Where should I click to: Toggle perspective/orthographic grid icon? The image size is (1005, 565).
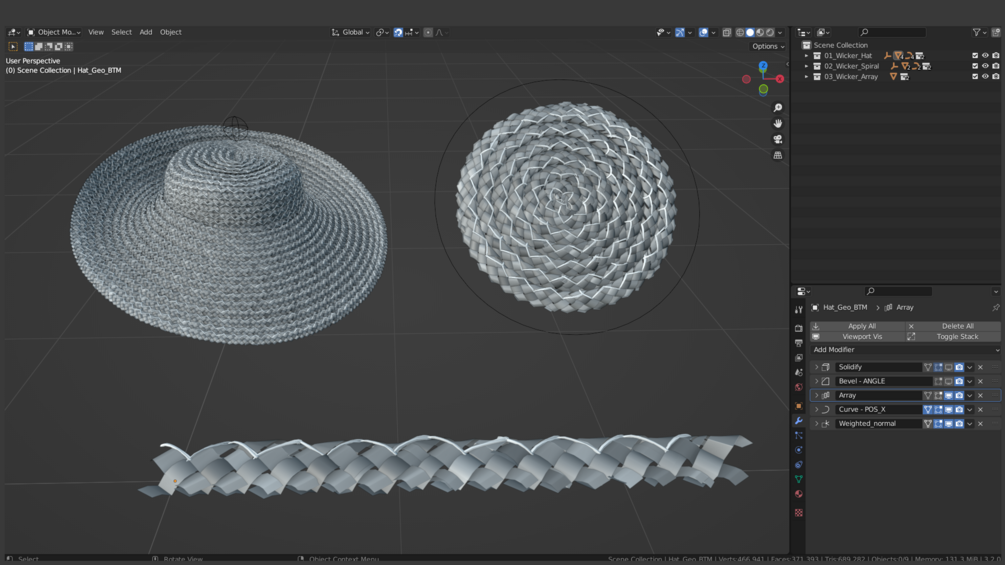point(777,155)
